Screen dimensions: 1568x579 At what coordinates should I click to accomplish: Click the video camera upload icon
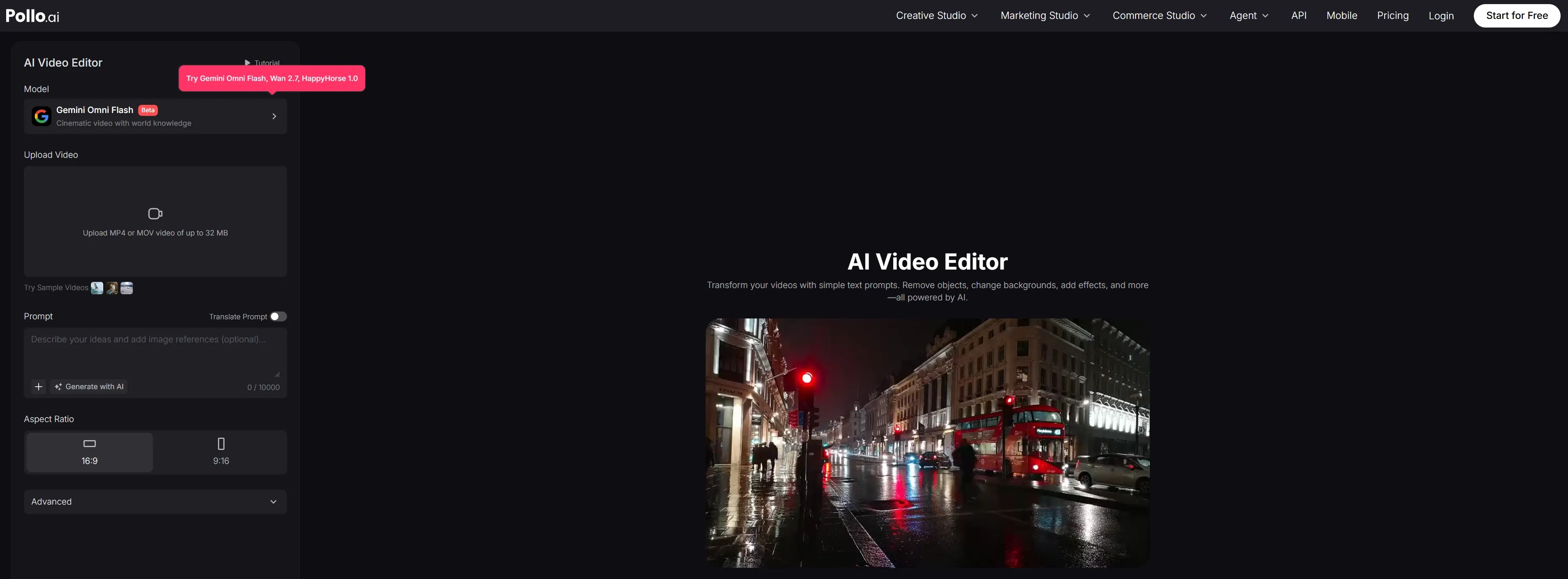155,213
